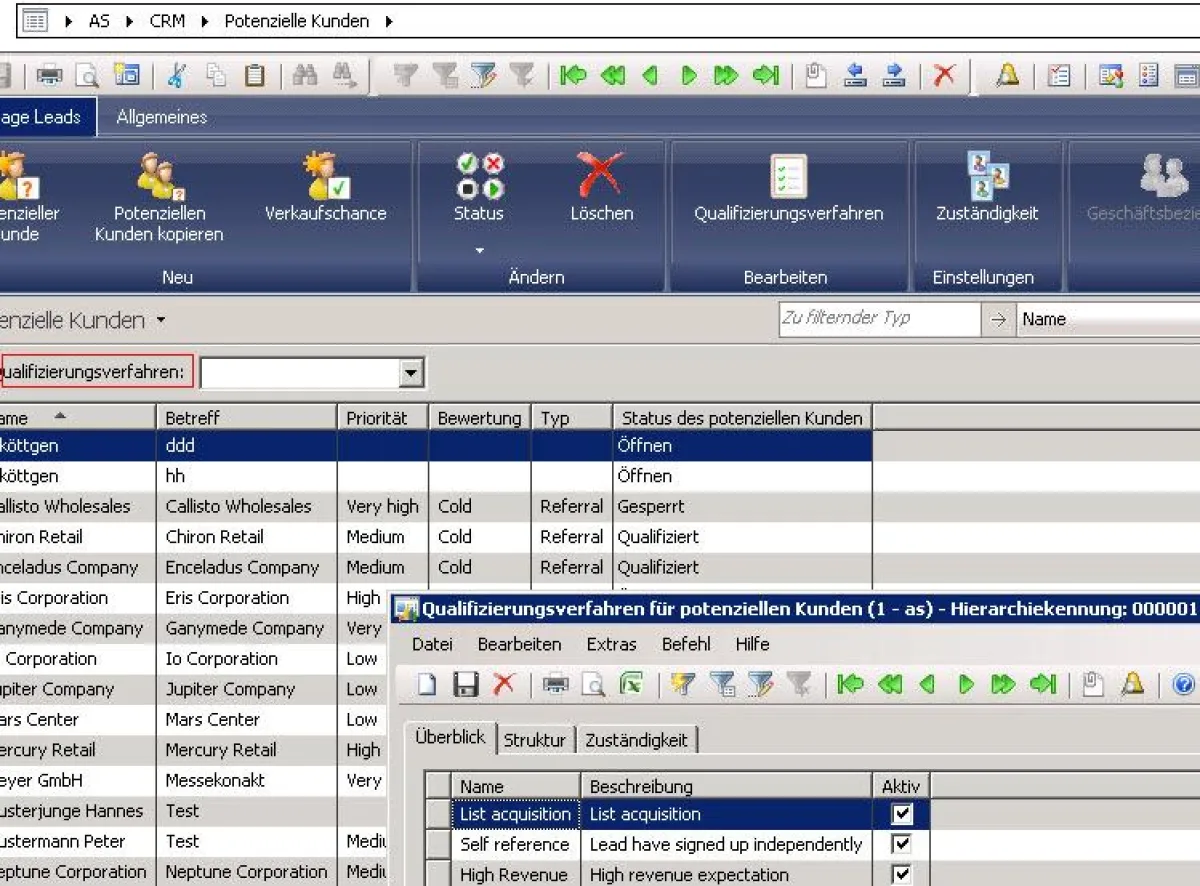
Task: Switch to the Allgemeines ribbon tab
Action: (160, 116)
